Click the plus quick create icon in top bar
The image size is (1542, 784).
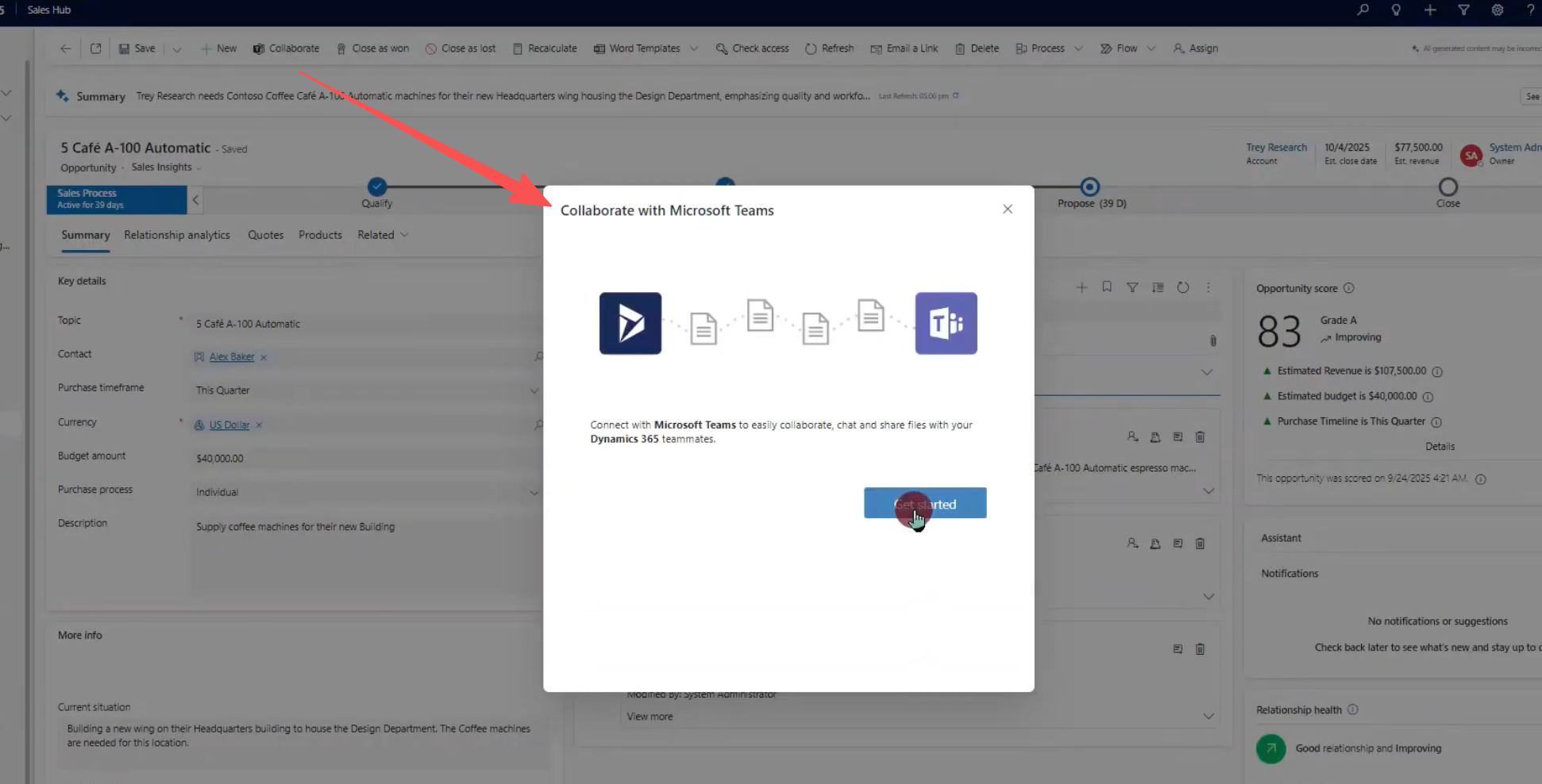click(1430, 10)
